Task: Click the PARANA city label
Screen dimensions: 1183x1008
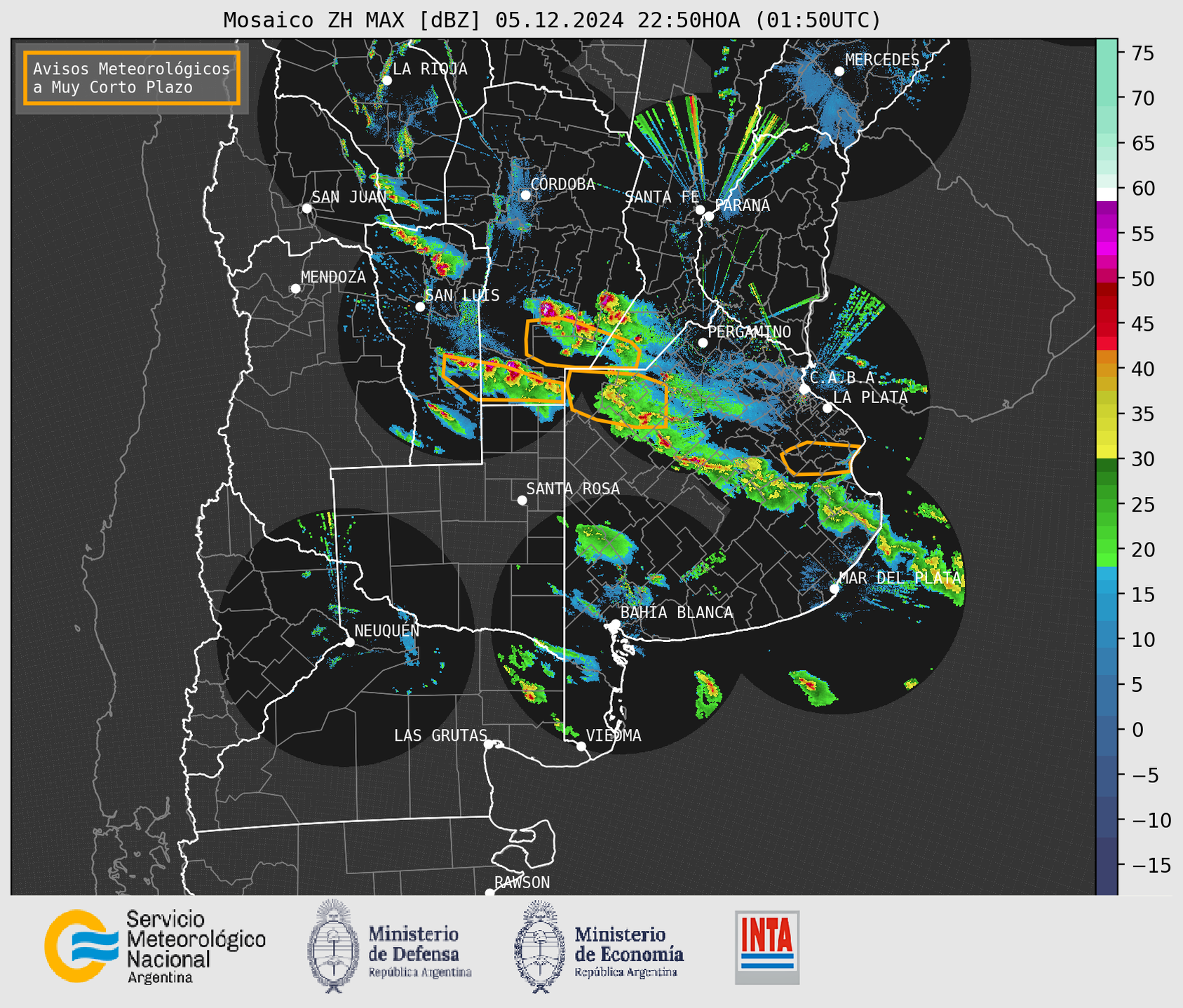Action: point(742,205)
